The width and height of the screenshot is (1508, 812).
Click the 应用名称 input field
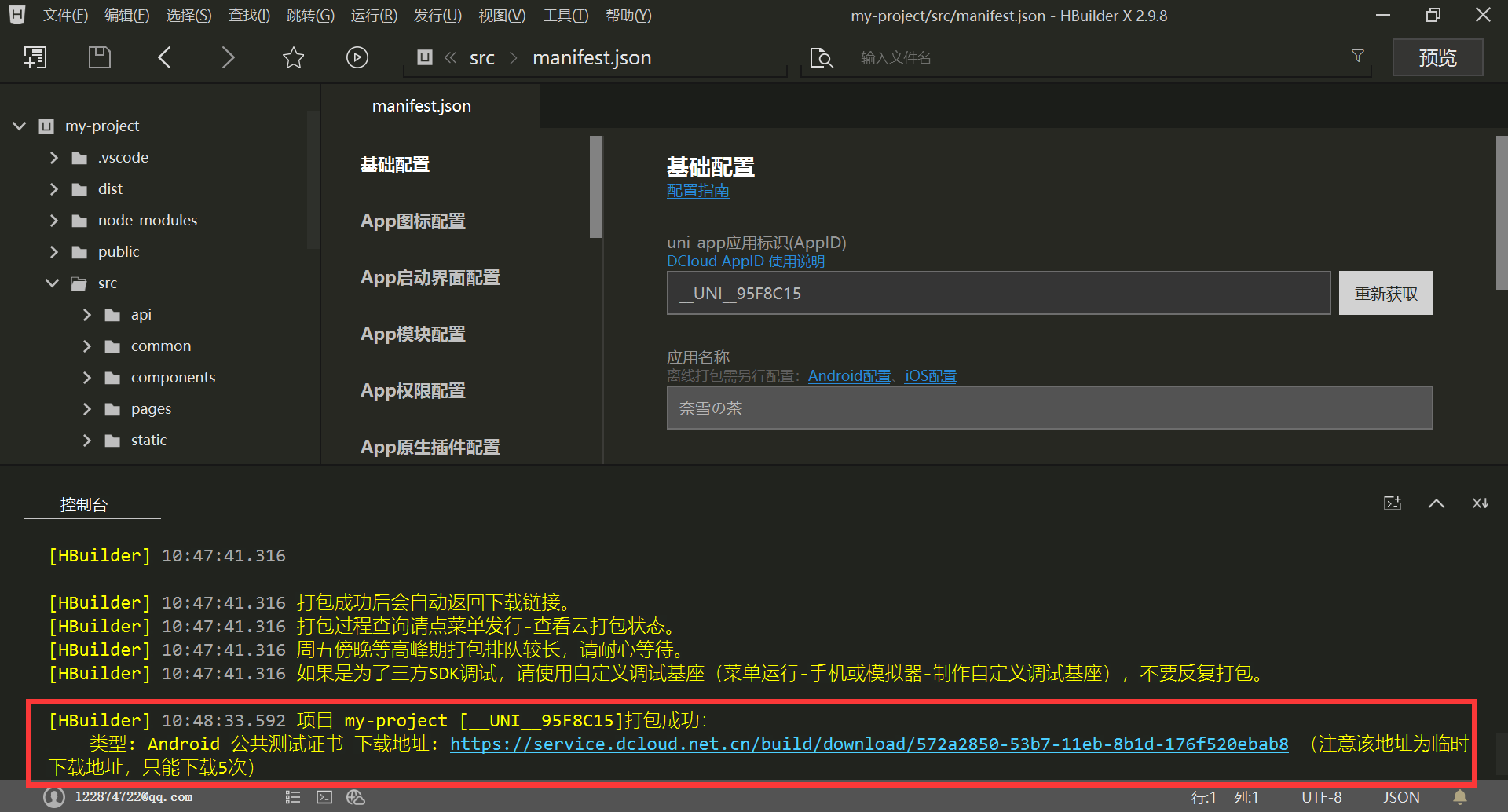coord(1049,408)
